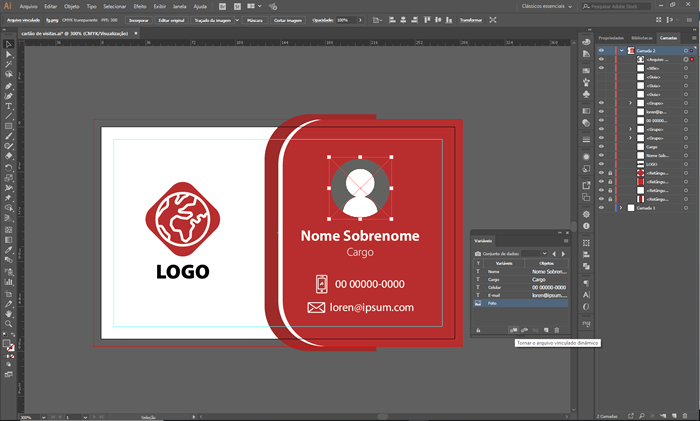This screenshot has width=700, height=421.
Task: Click the Cortar imagem button
Action: (288, 20)
